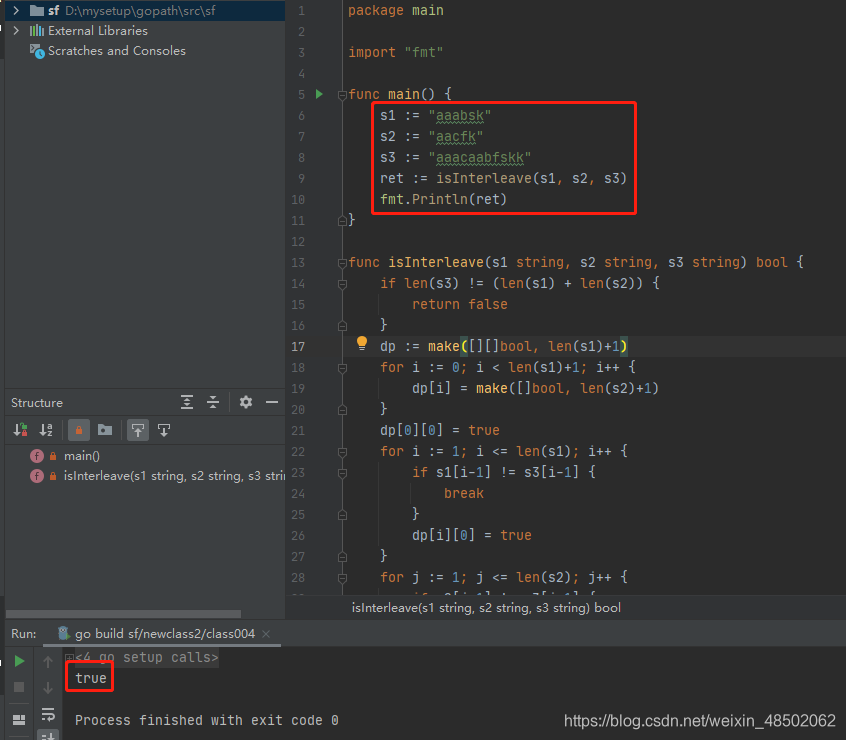Click the return false statement

coord(460,305)
